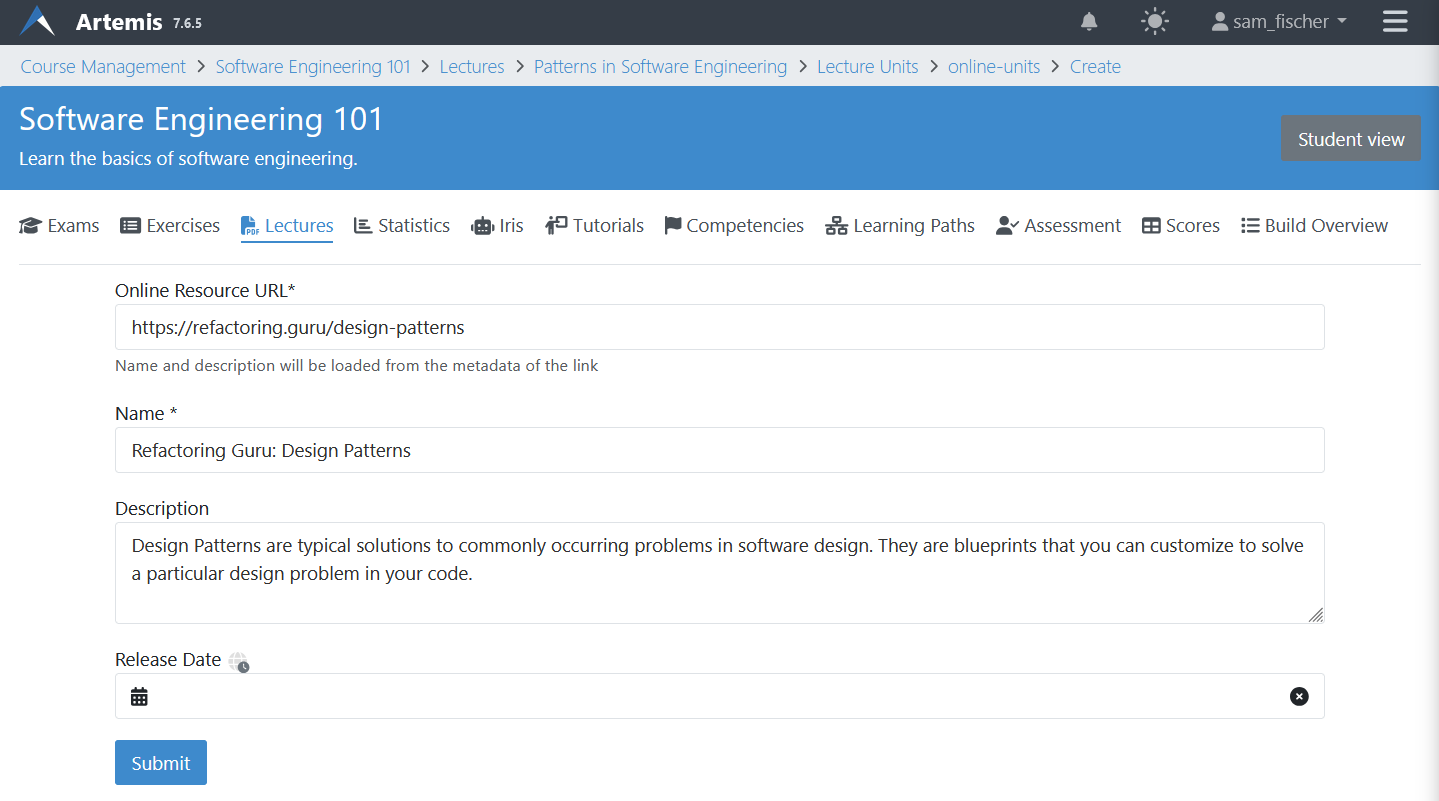The image size is (1439, 801).
Task: Click inside the Online Resource URL field
Action: tap(718, 327)
